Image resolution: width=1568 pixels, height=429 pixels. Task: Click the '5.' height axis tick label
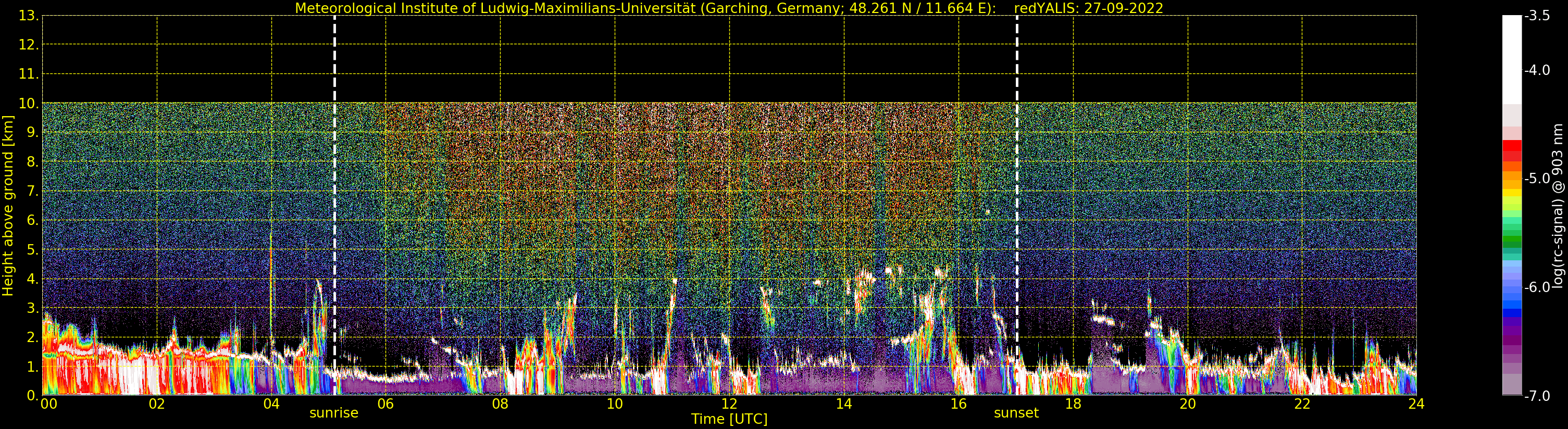tap(33, 249)
